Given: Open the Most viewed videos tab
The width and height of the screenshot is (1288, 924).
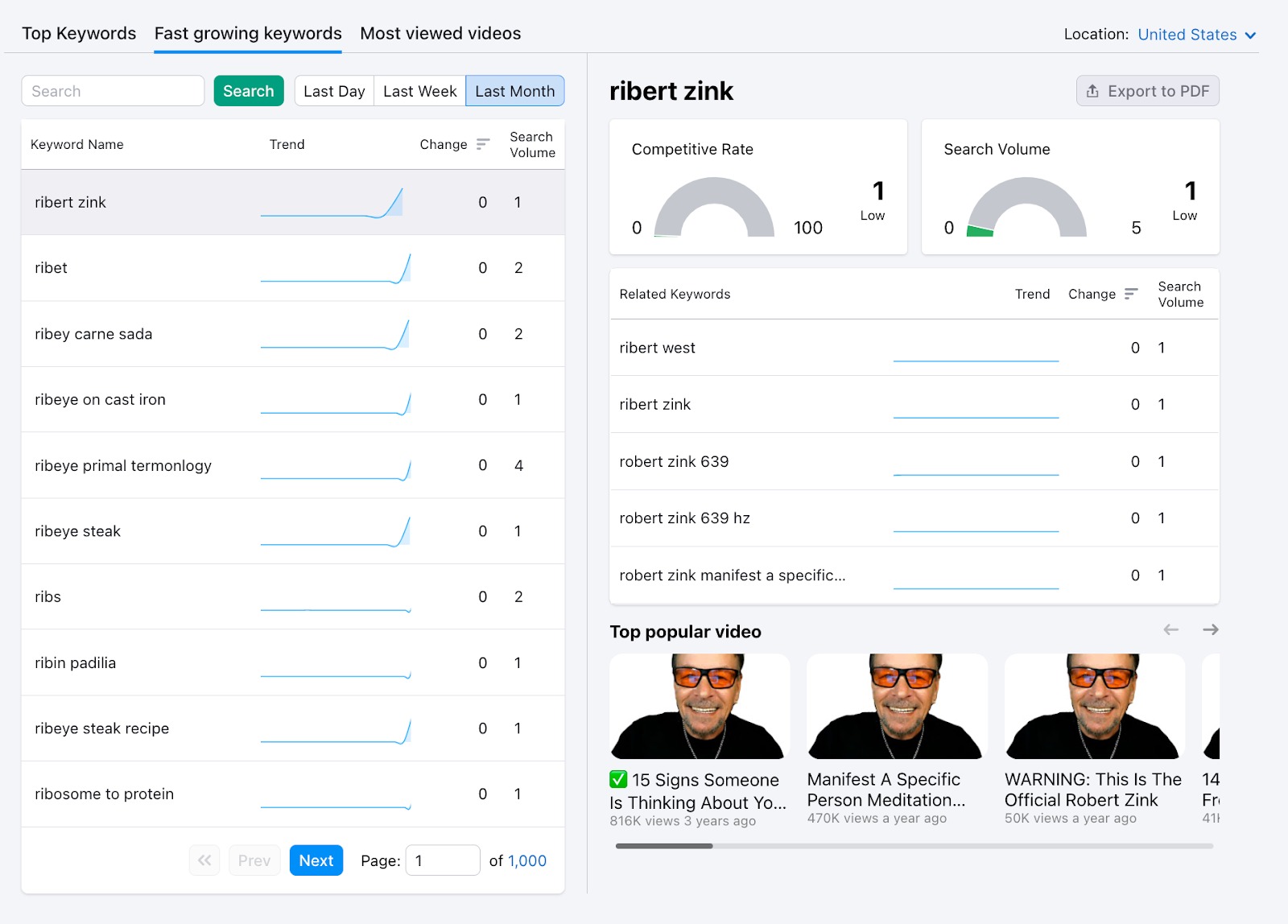Looking at the screenshot, I should (440, 33).
